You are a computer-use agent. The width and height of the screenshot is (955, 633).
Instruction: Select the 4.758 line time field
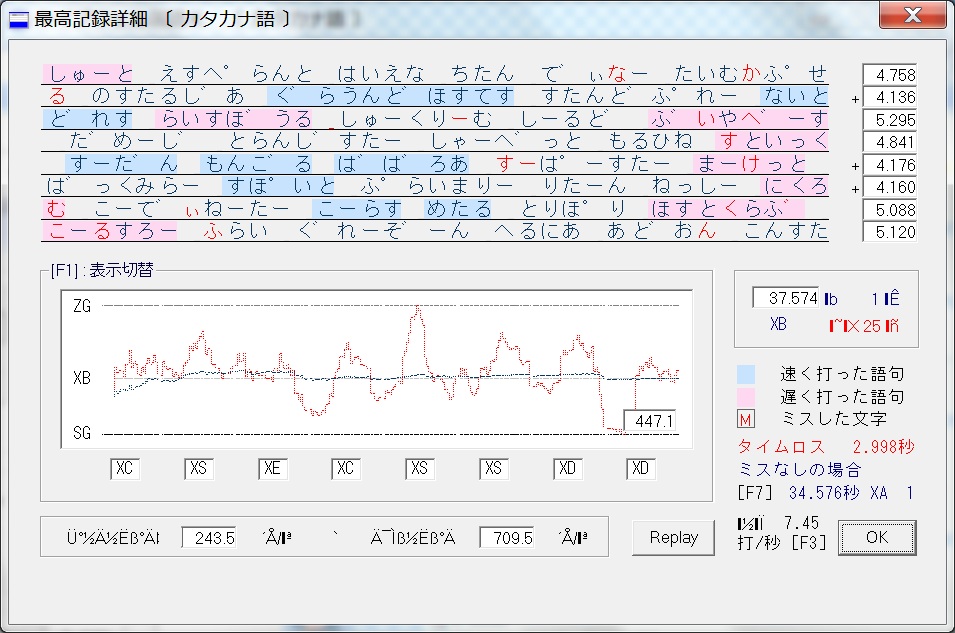coord(889,75)
